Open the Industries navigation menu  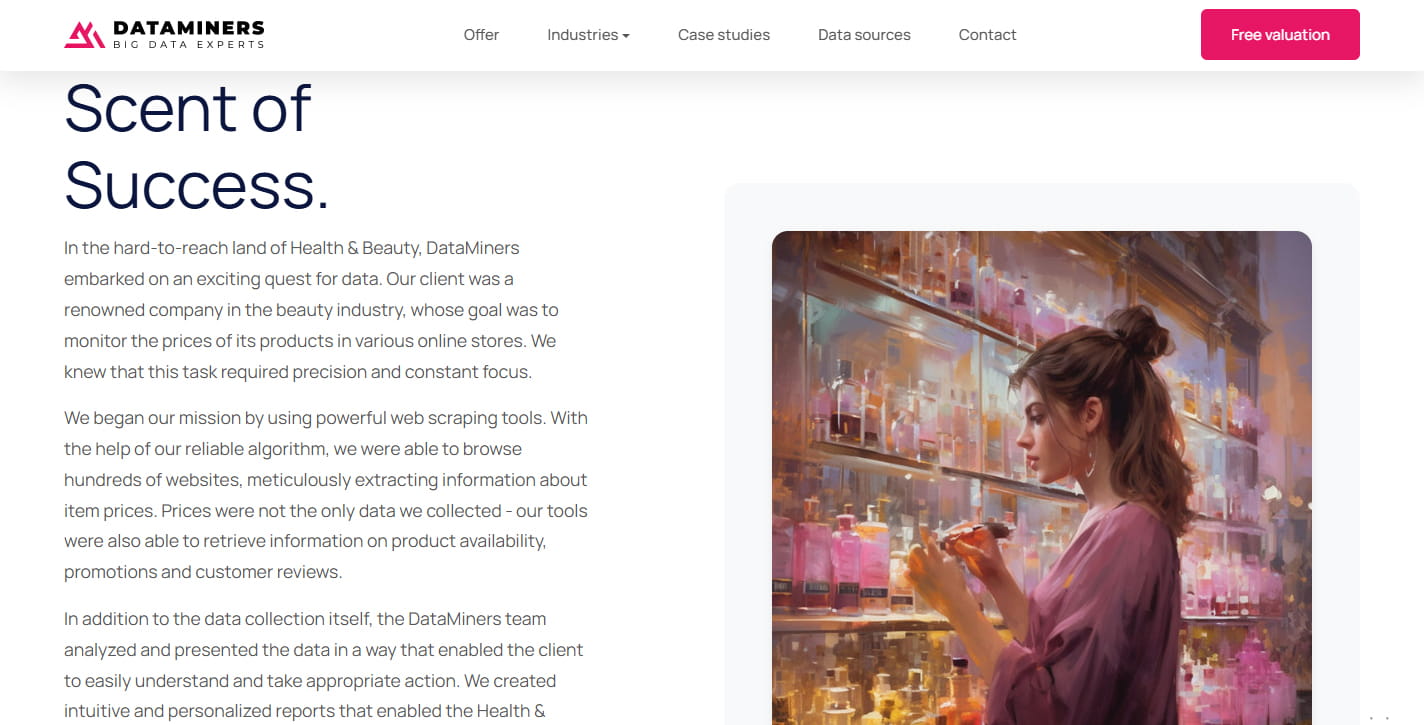point(582,35)
